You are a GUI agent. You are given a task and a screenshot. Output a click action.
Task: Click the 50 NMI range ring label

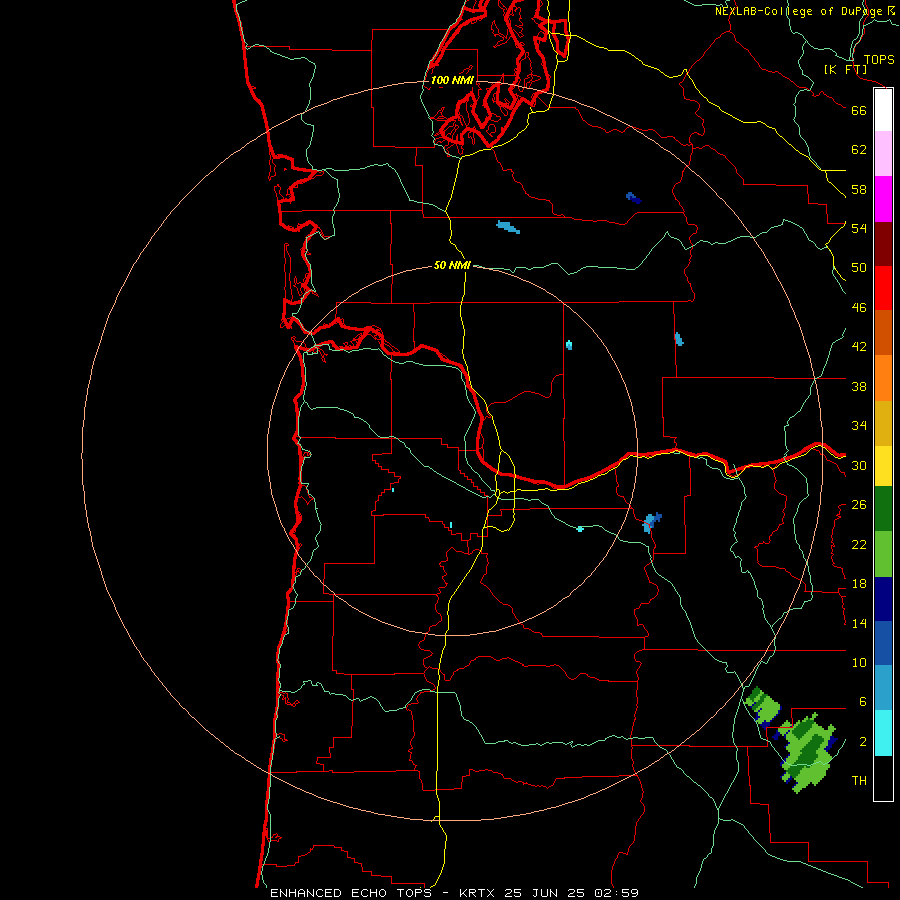(452, 265)
